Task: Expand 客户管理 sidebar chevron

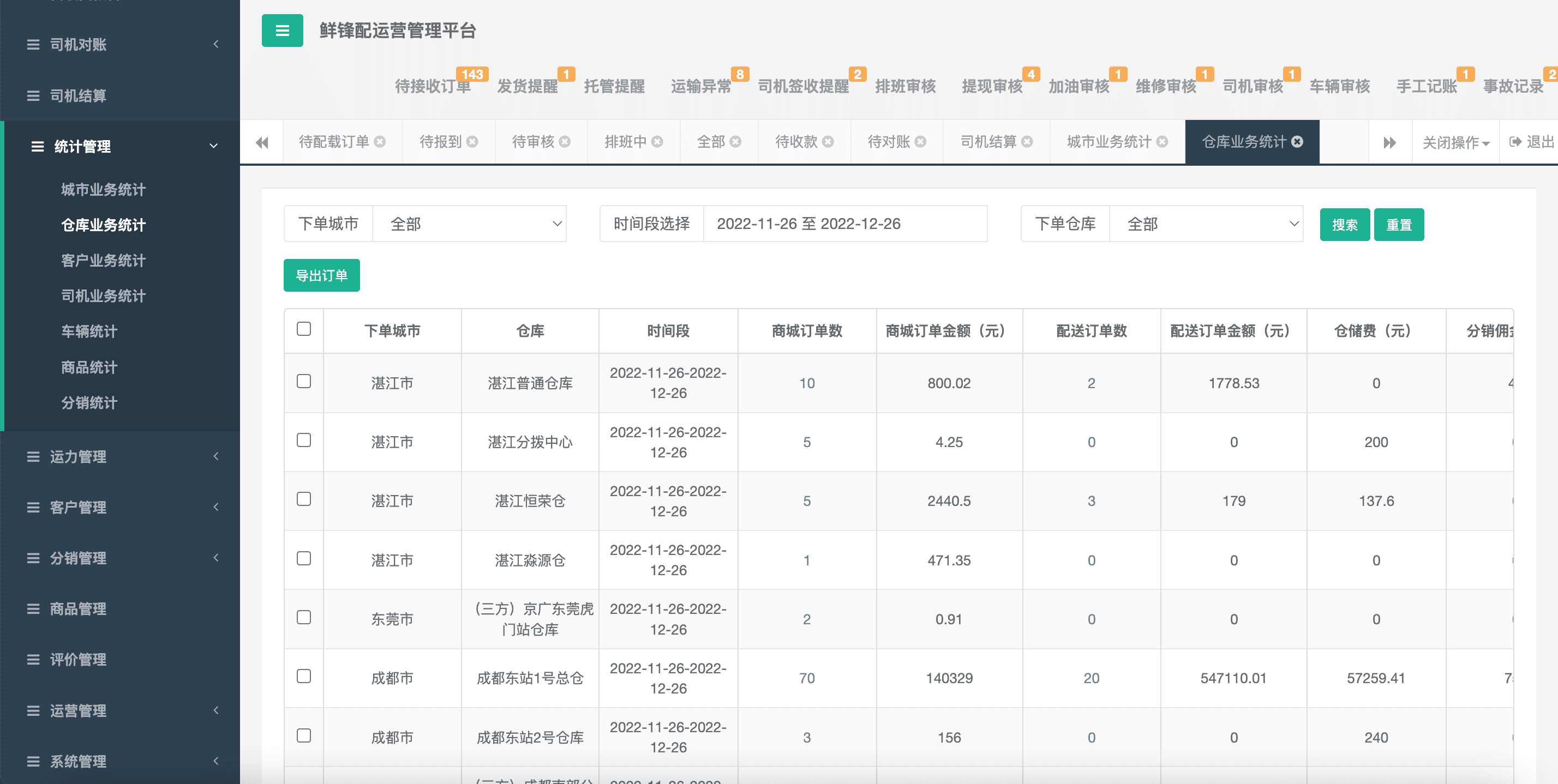Action: point(216,507)
